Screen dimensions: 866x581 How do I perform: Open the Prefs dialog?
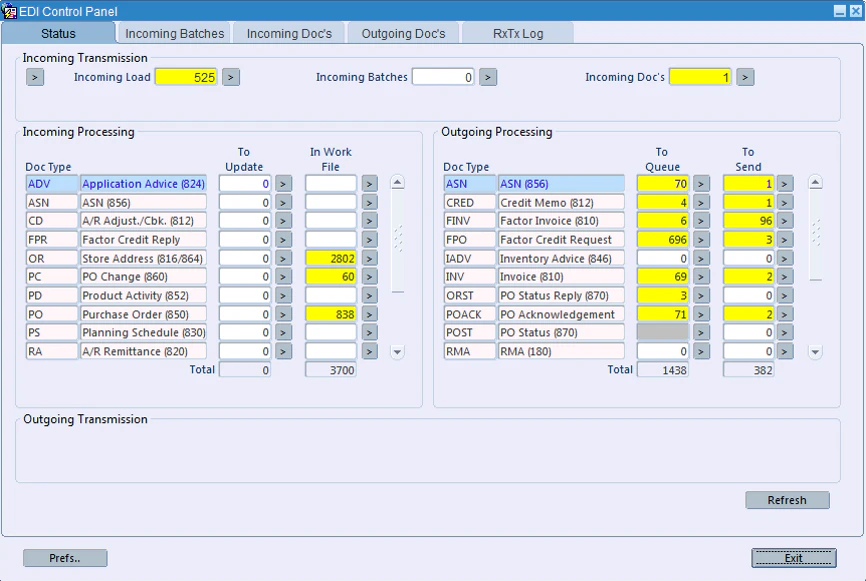point(65,558)
